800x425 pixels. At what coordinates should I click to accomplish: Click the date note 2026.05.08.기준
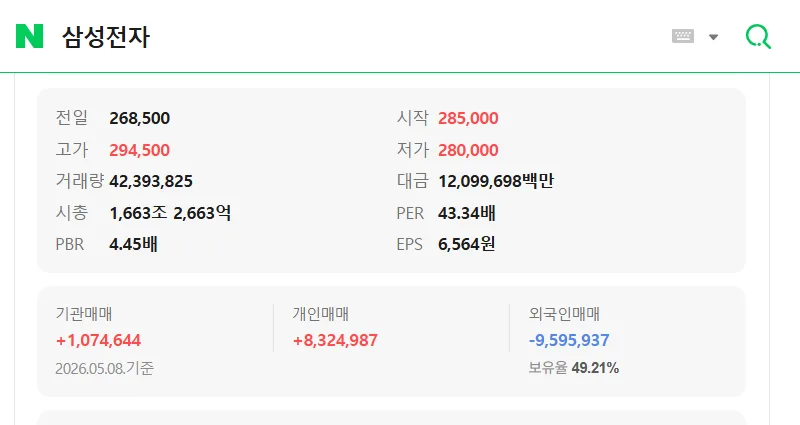tap(105, 368)
